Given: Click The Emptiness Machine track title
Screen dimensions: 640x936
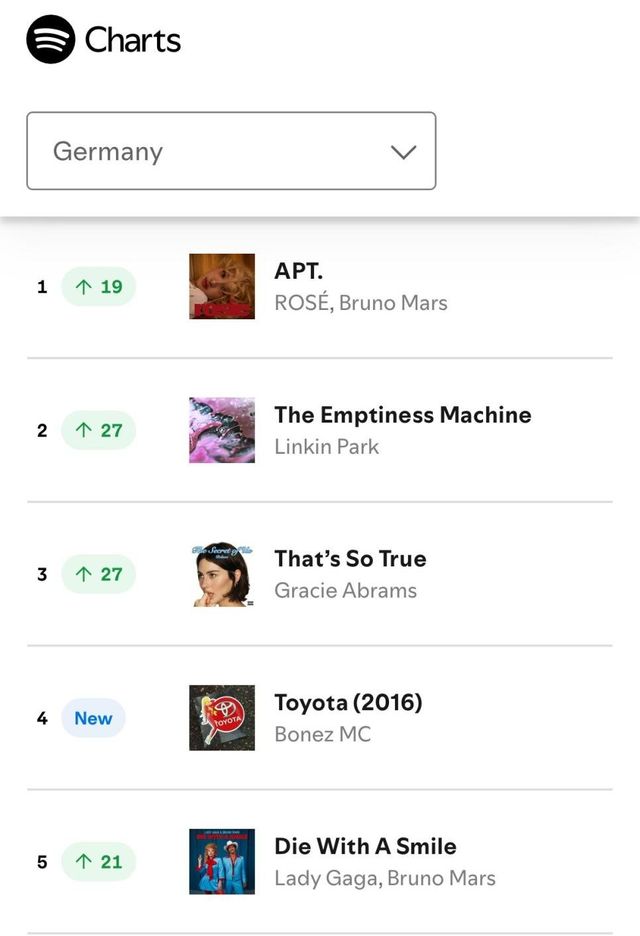Looking at the screenshot, I should coord(403,415).
